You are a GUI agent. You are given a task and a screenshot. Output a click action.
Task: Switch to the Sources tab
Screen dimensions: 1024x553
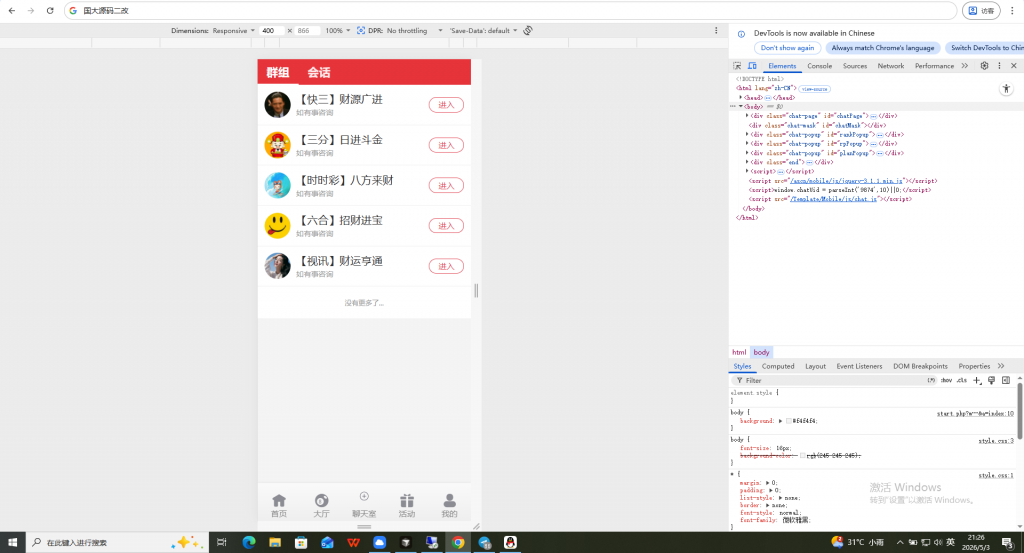click(x=854, y=66)
